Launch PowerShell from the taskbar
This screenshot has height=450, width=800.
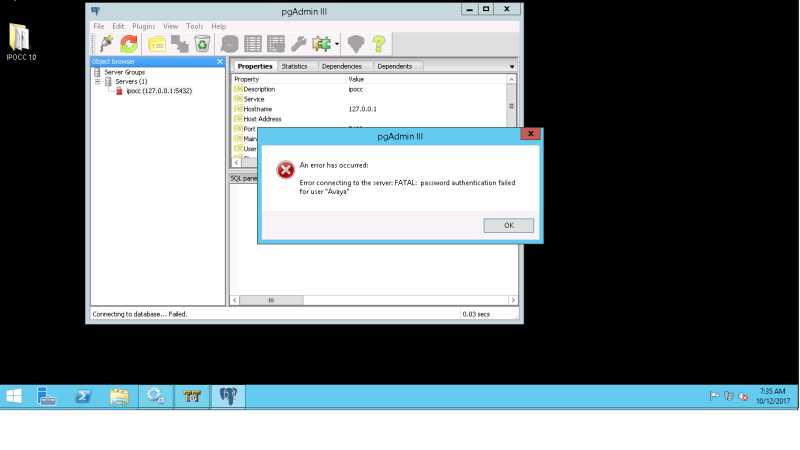83,396
